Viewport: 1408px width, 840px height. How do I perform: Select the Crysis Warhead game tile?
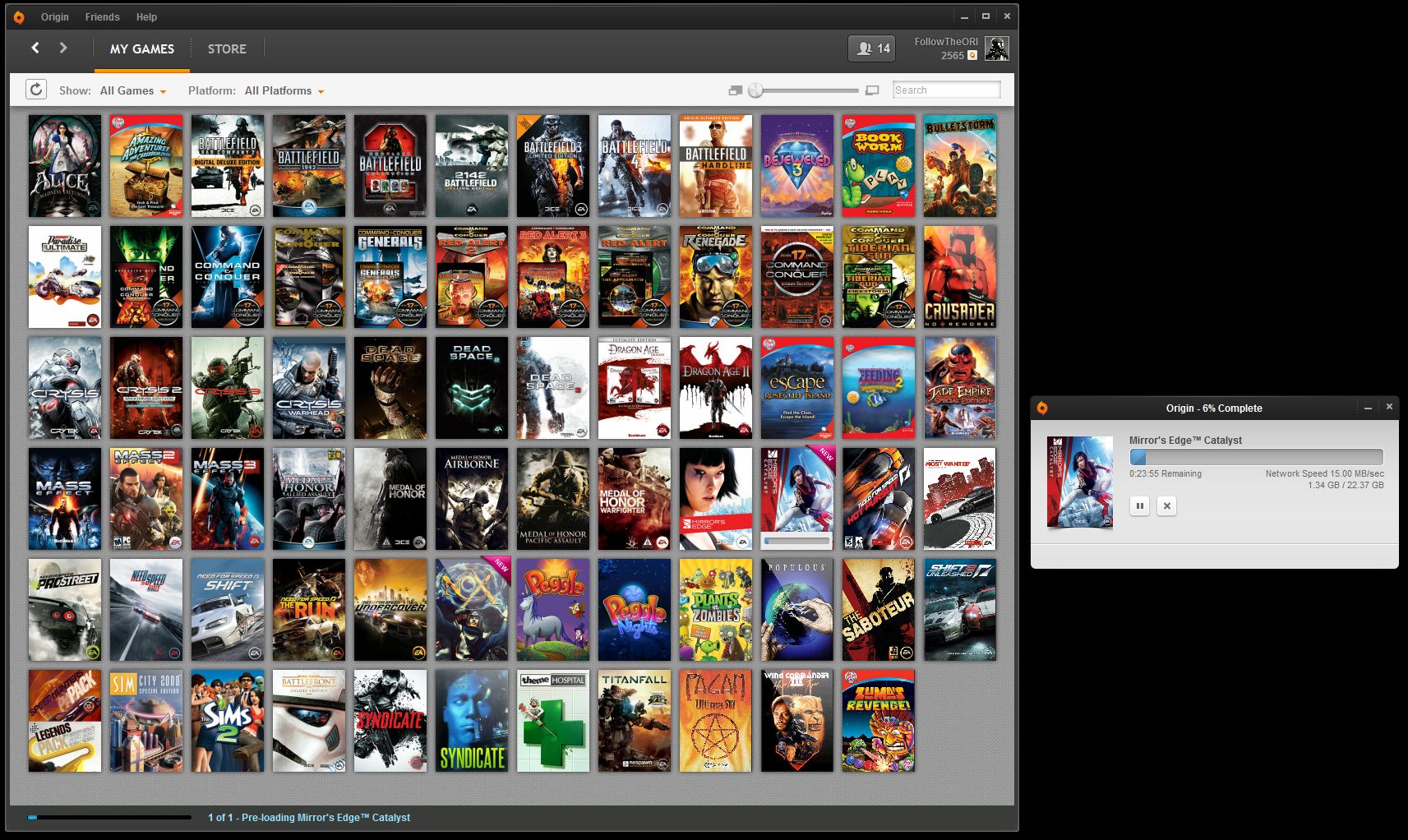click(x=309, y=388)
